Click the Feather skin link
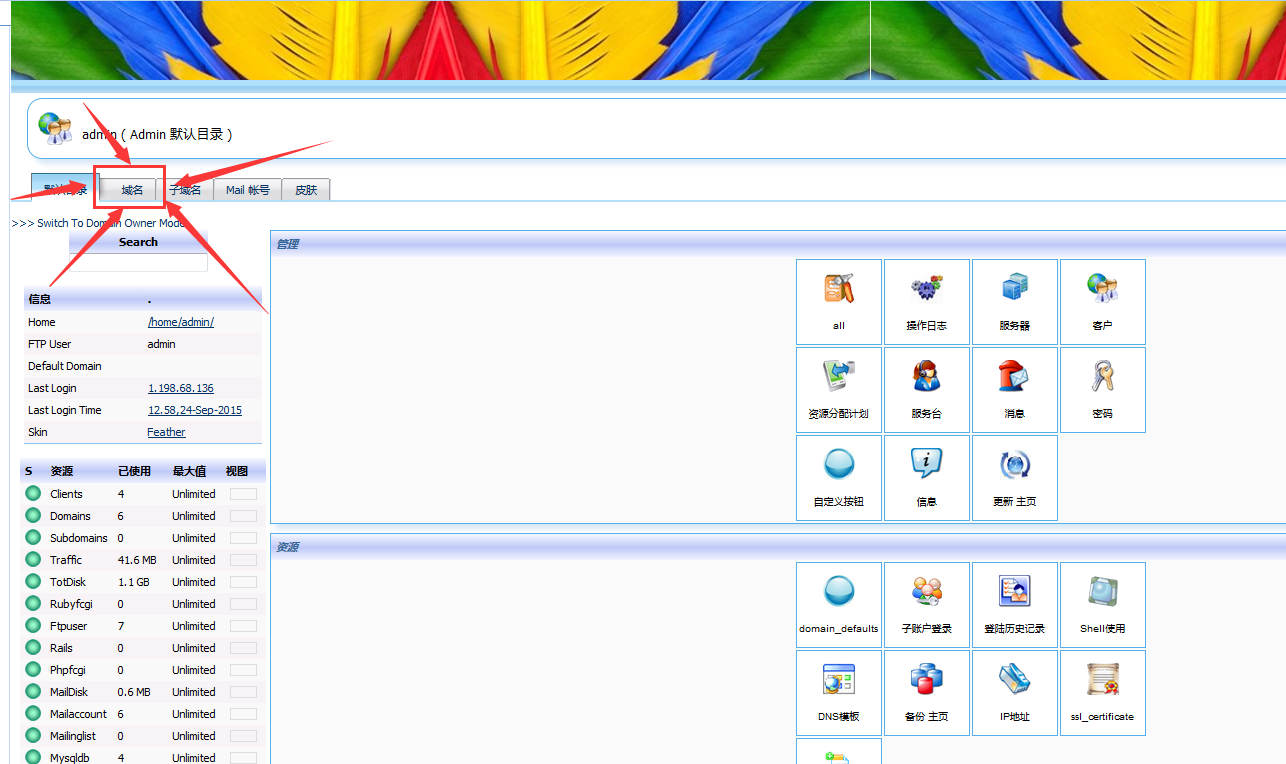 click(166, 432)
